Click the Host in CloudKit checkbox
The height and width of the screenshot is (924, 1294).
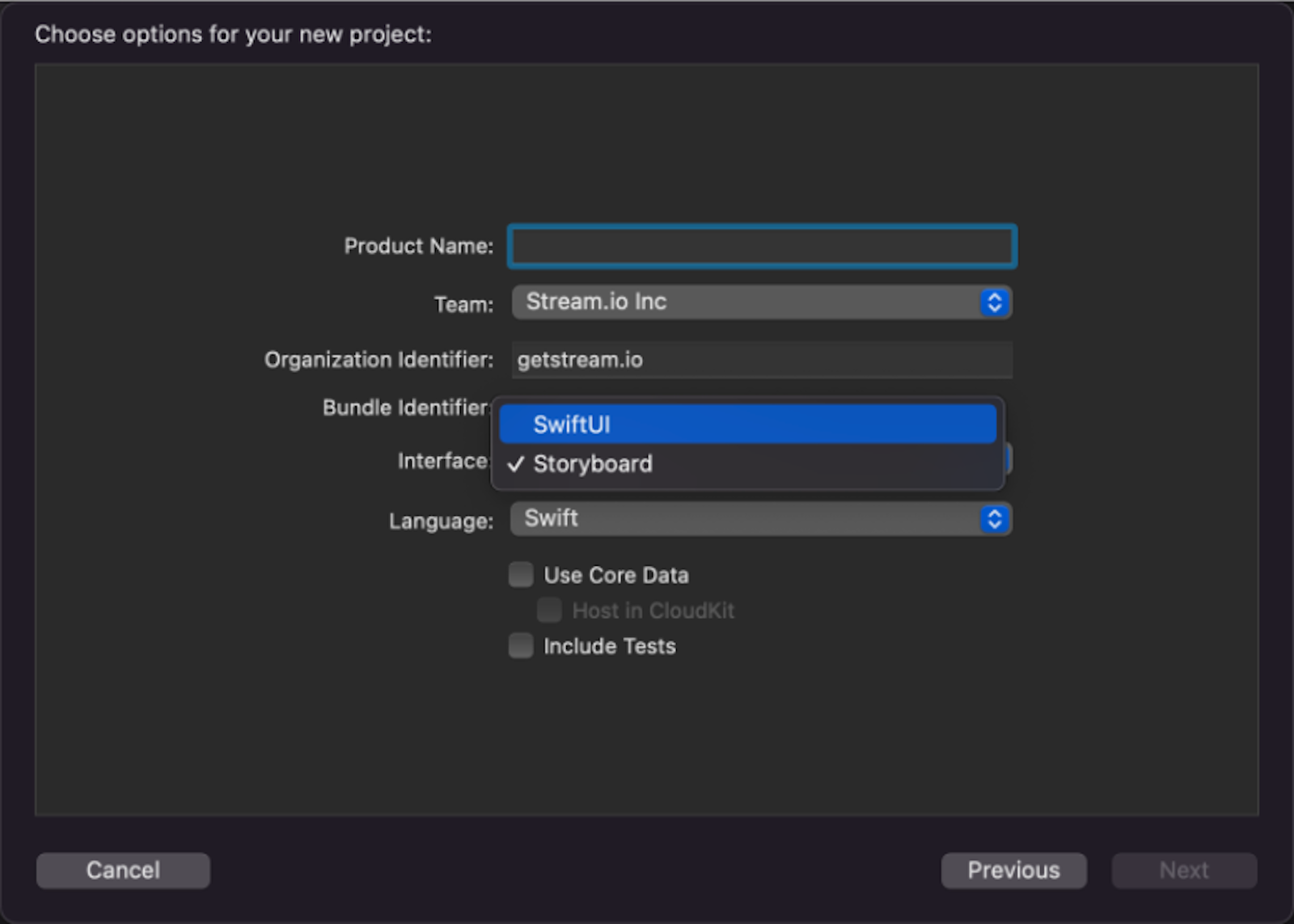[549, 610]
